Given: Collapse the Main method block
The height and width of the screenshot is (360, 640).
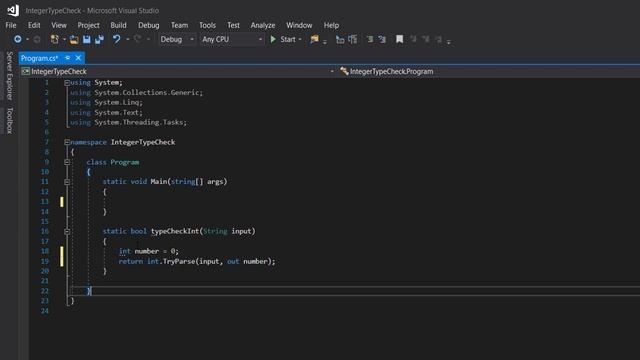Looking at the screenshot, I should pyautogui.click(x=67, y=182).
